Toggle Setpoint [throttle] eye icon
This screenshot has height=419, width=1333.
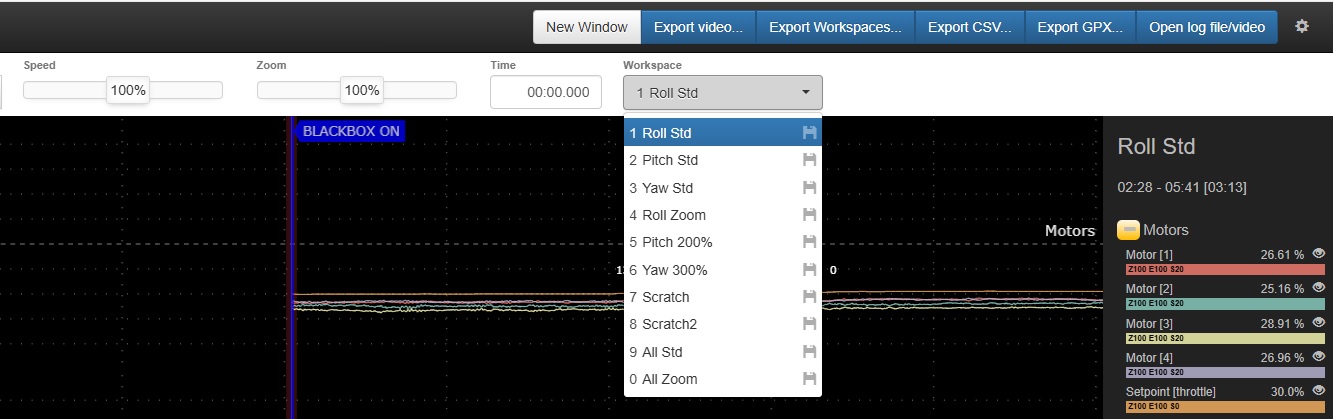point(1318,390)
